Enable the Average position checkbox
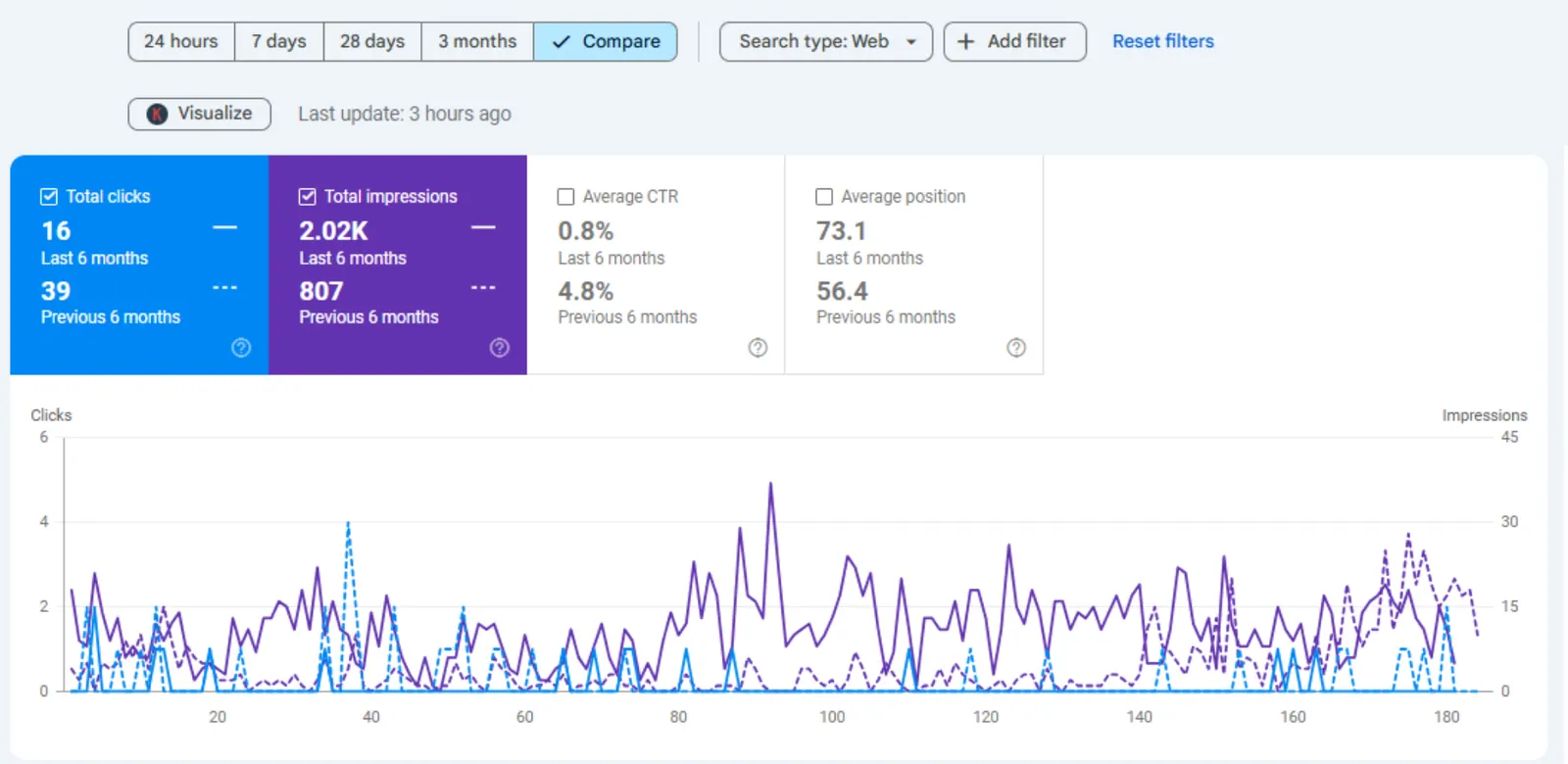The image size is (1568, 764). click(x=824, y=197)
